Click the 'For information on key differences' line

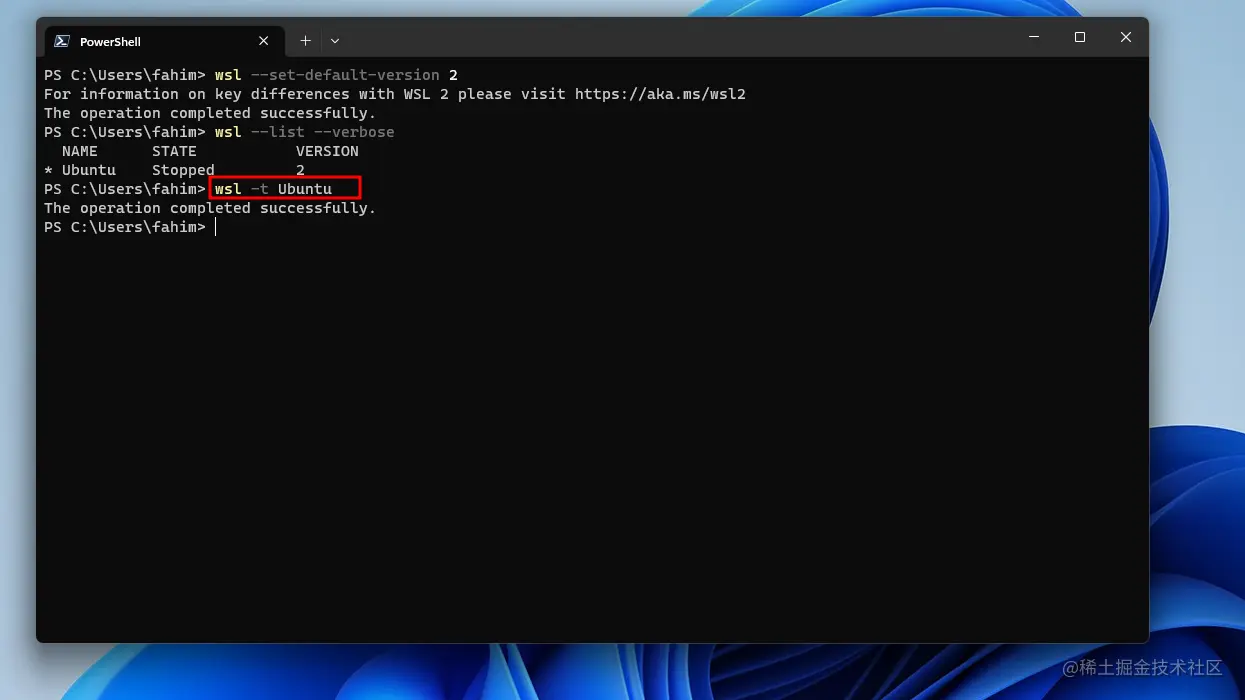coord(395,94)
